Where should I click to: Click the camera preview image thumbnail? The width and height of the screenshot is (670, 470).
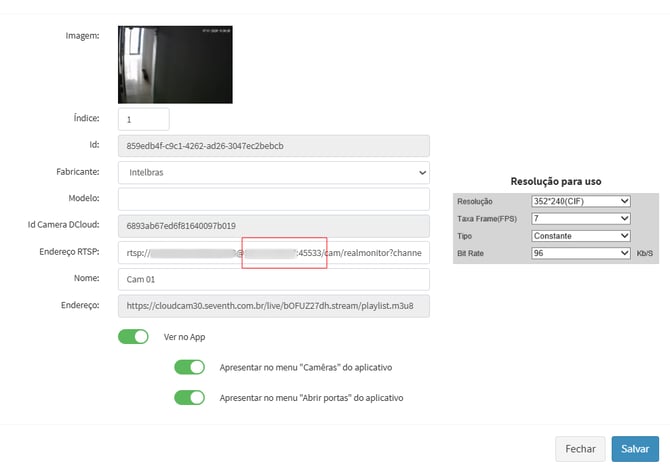tap(175, 64)
